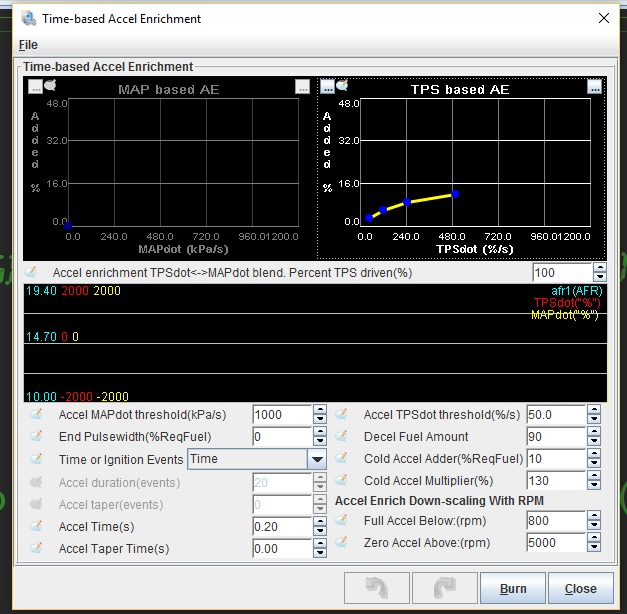The height and width of the screenshot is (614, 627).
Task: Click the Accel TPSdot threshold input field
Action: [555, 414]
